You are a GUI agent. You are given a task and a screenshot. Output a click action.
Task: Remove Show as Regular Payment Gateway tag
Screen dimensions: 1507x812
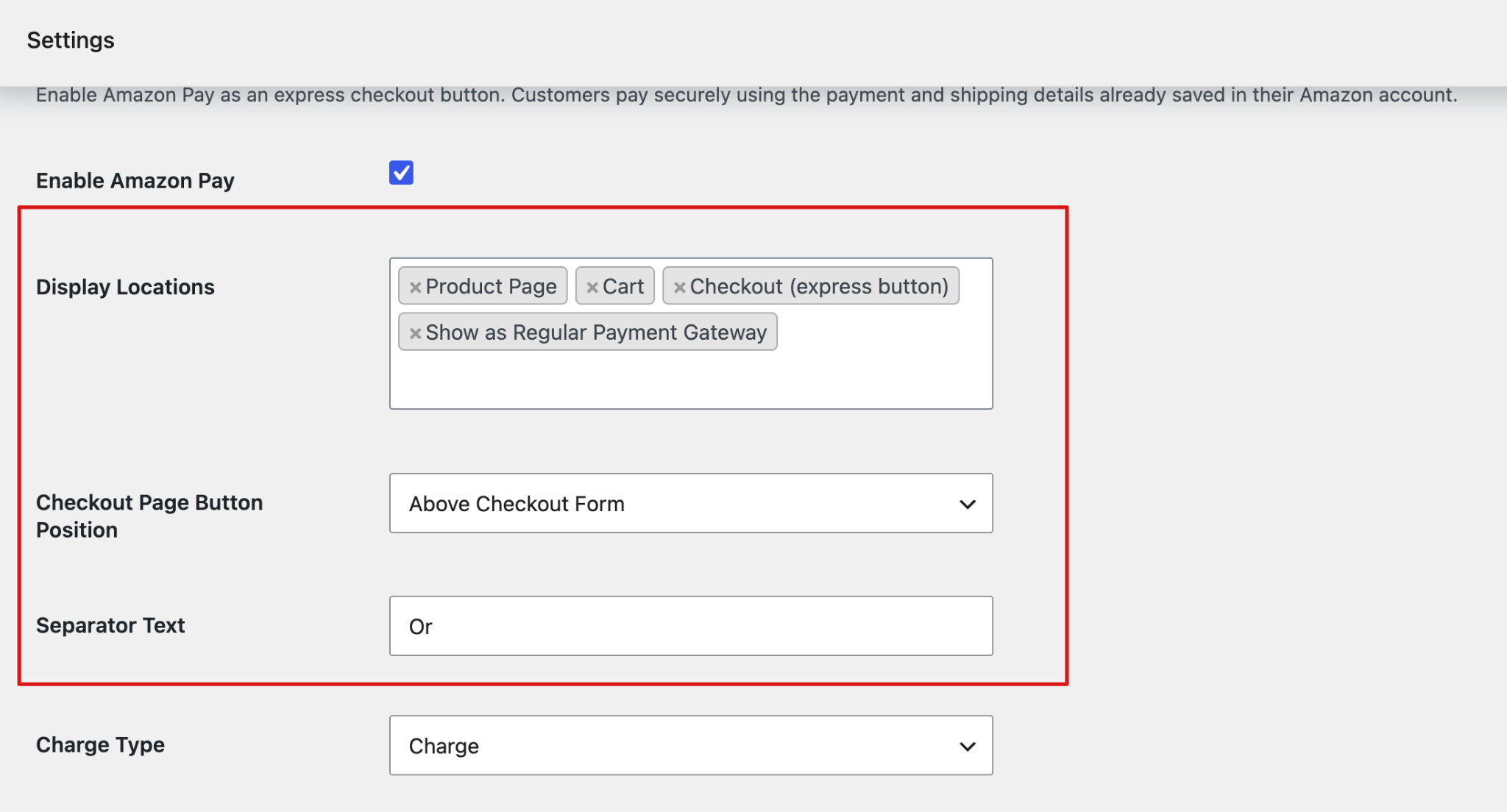tap(415, 333)
